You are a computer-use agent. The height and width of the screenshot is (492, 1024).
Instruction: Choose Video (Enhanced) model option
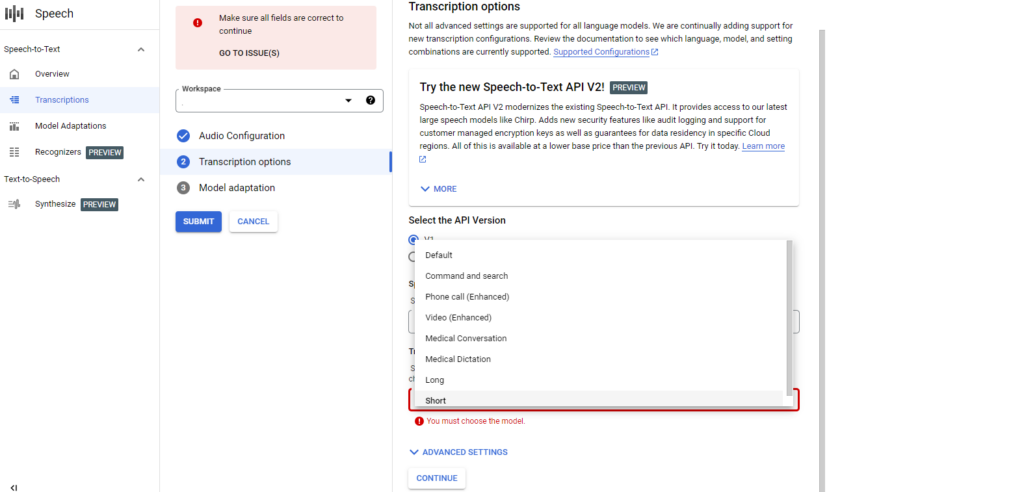pos(600,318)
